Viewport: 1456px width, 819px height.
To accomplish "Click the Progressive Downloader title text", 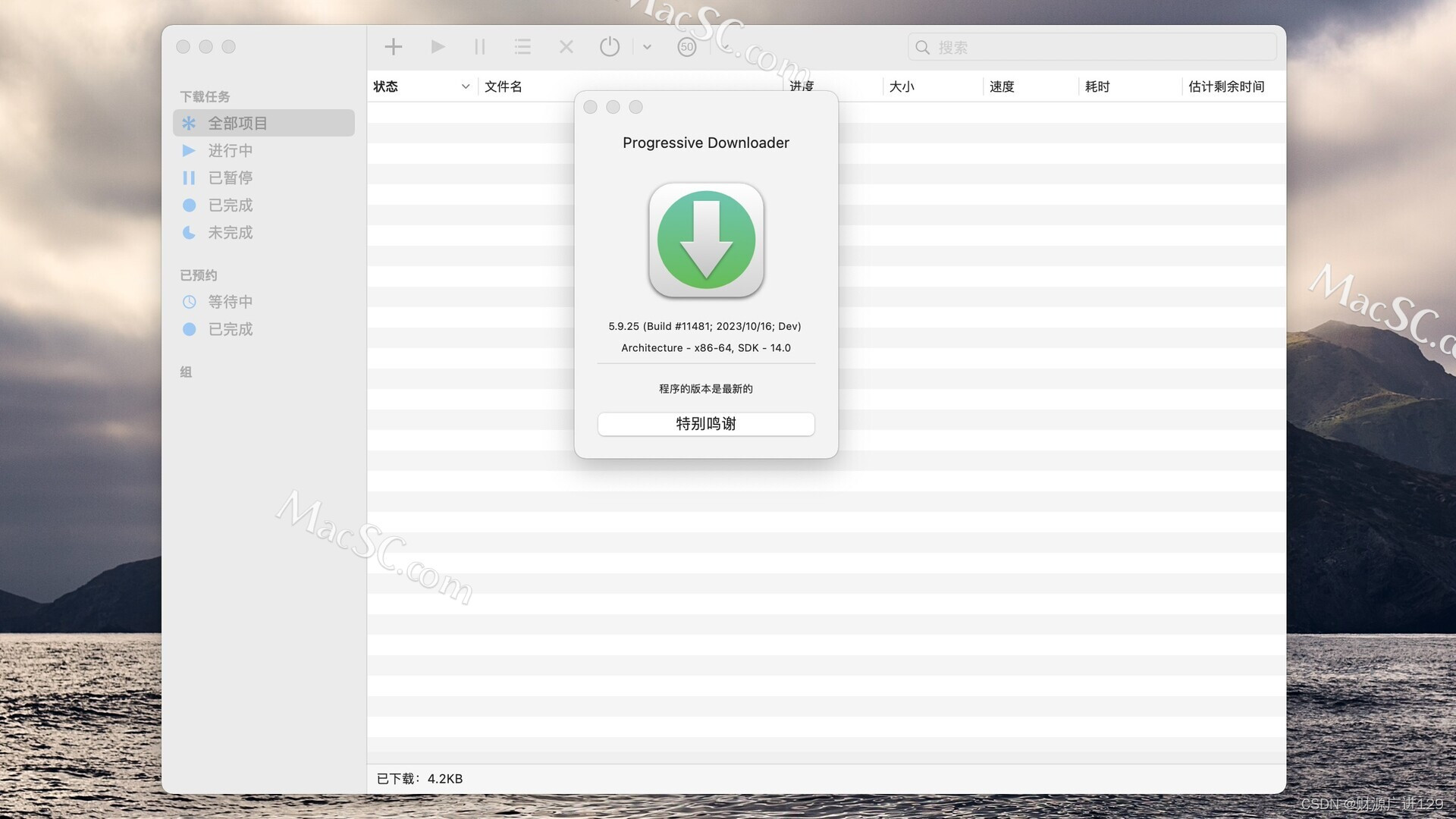I will 706,143.
